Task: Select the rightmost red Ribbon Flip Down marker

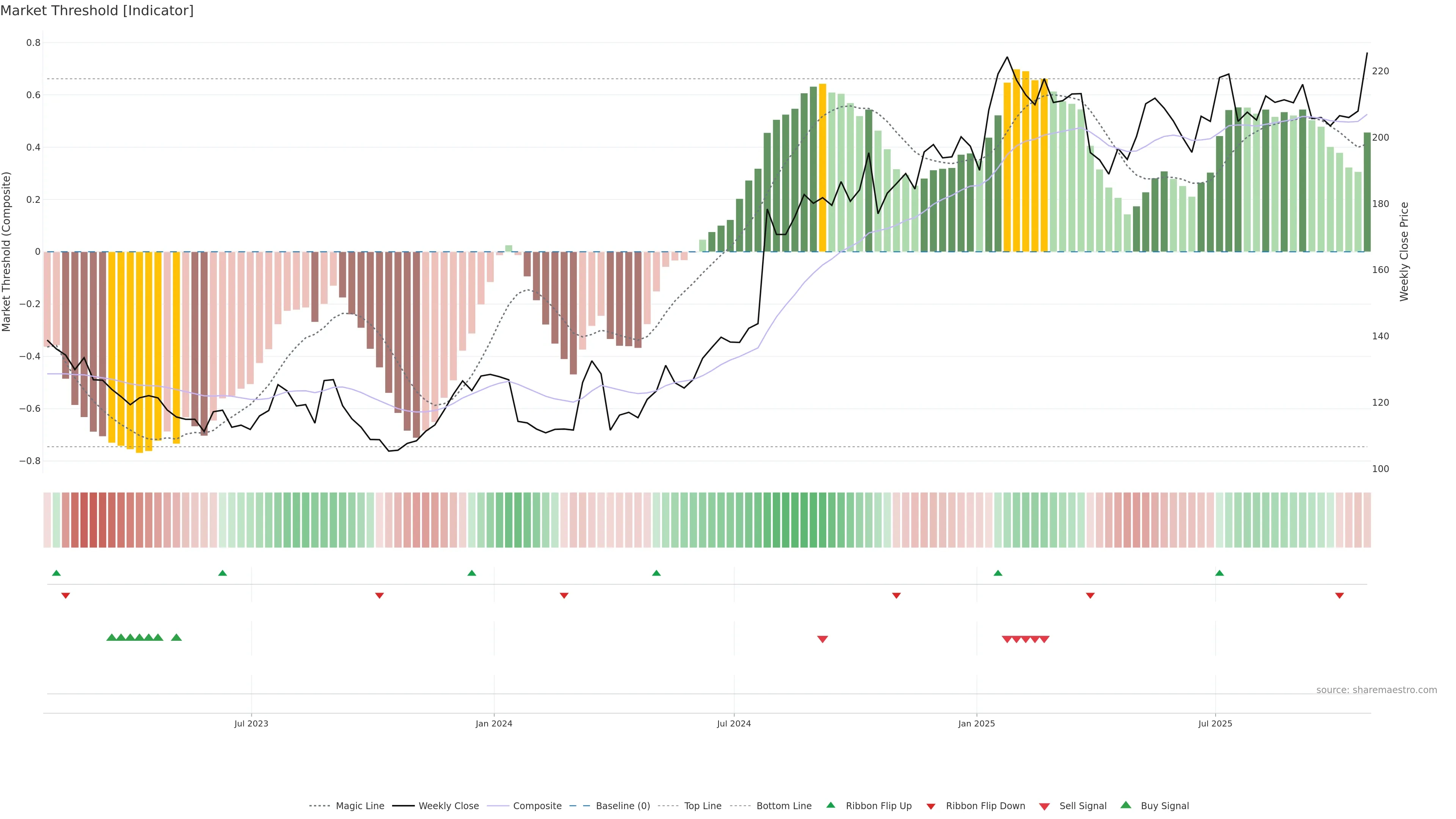Action: pyautogui.click(x=1339, y=595)
